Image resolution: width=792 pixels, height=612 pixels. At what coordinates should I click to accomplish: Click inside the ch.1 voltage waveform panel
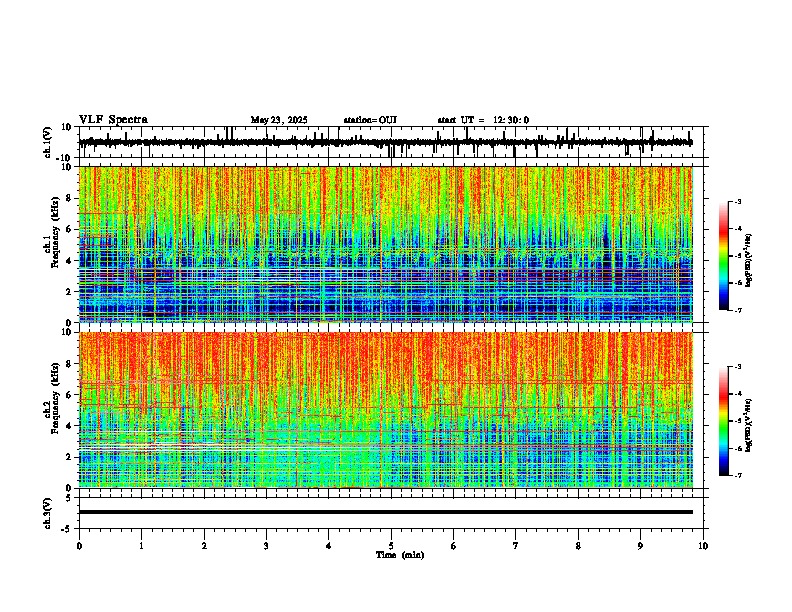393,142
